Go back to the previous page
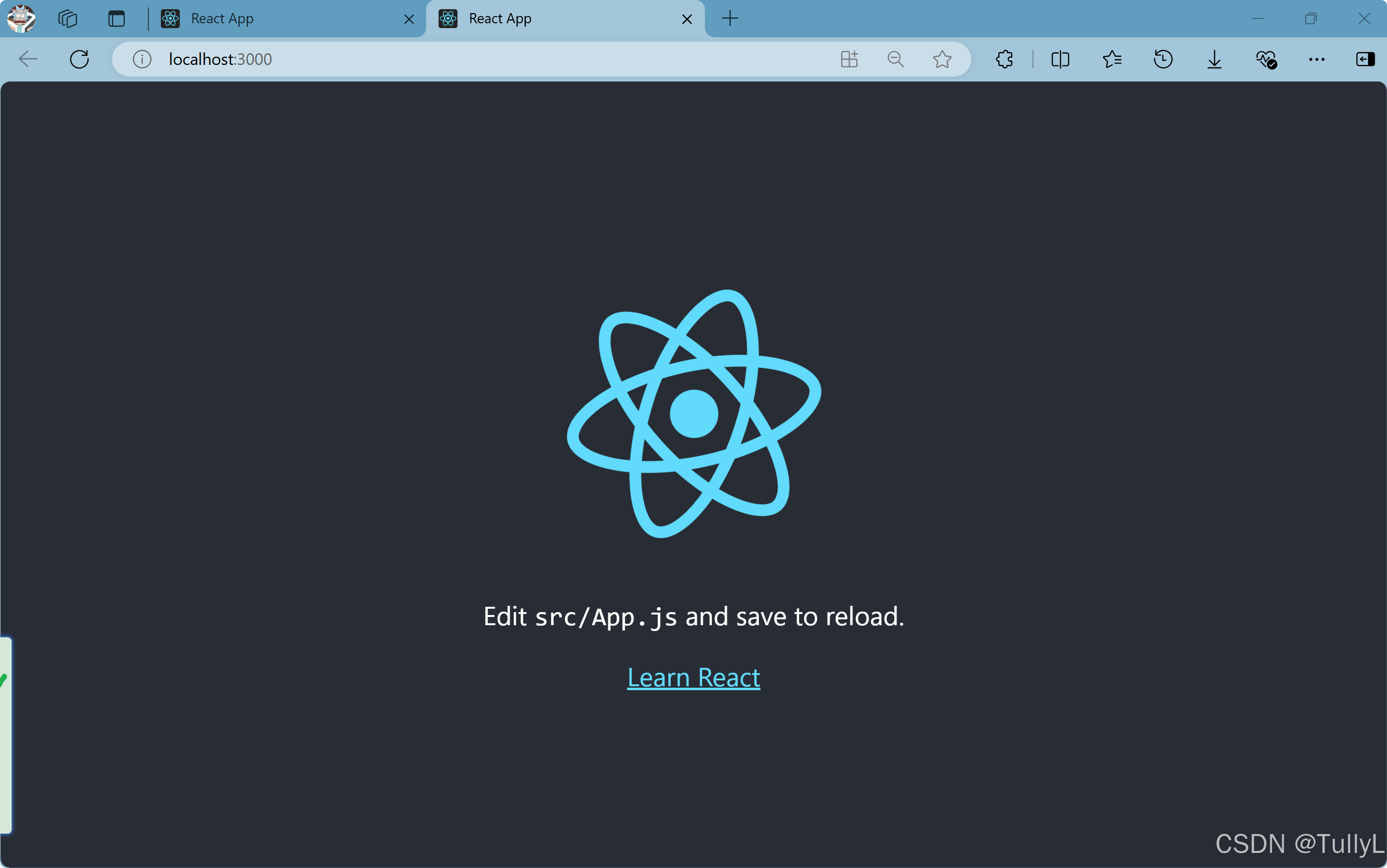The image size is (1387, 868). tap(28, 59)
